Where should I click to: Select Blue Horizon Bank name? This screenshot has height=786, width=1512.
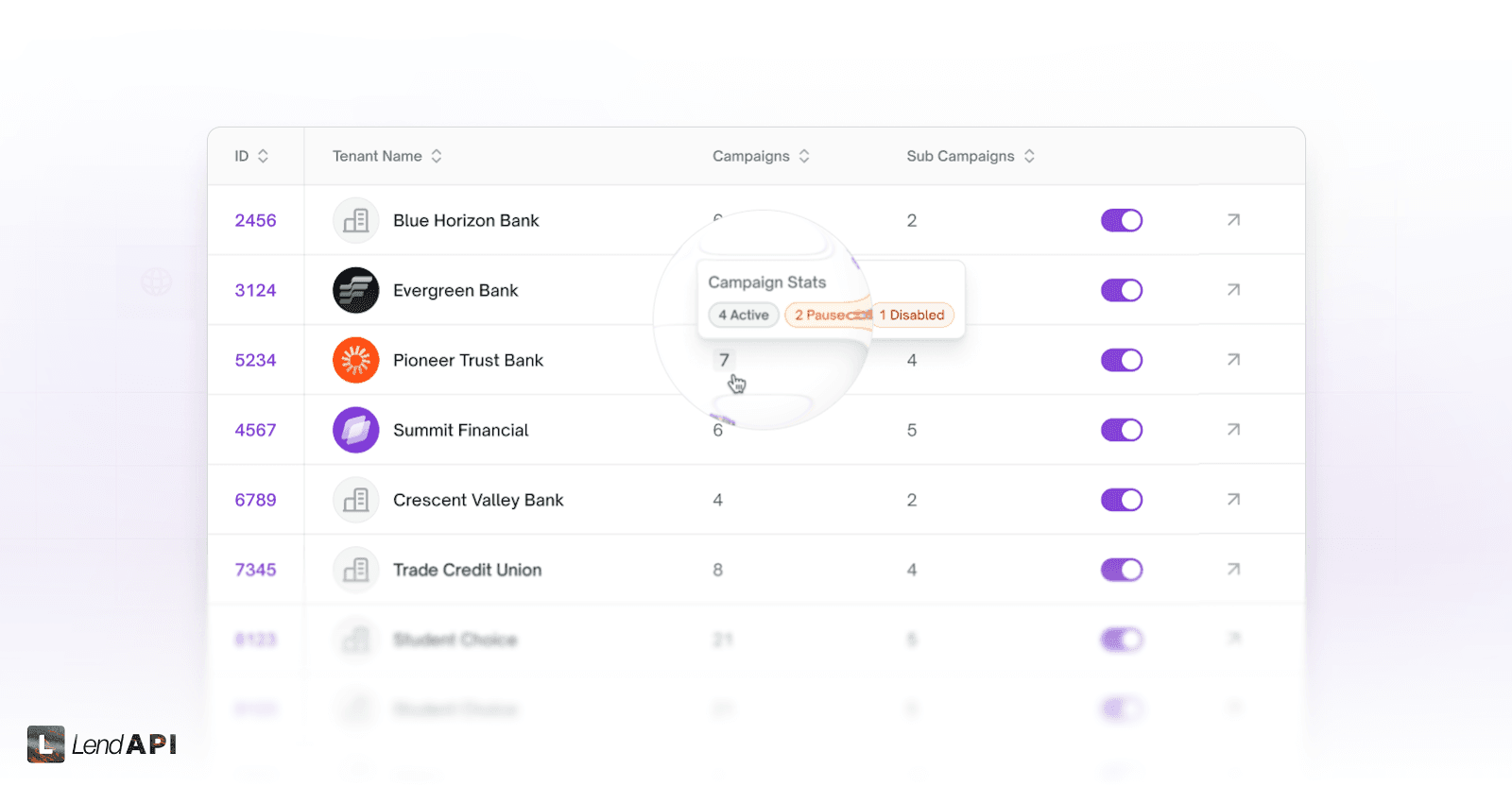[x=466, y=220]
